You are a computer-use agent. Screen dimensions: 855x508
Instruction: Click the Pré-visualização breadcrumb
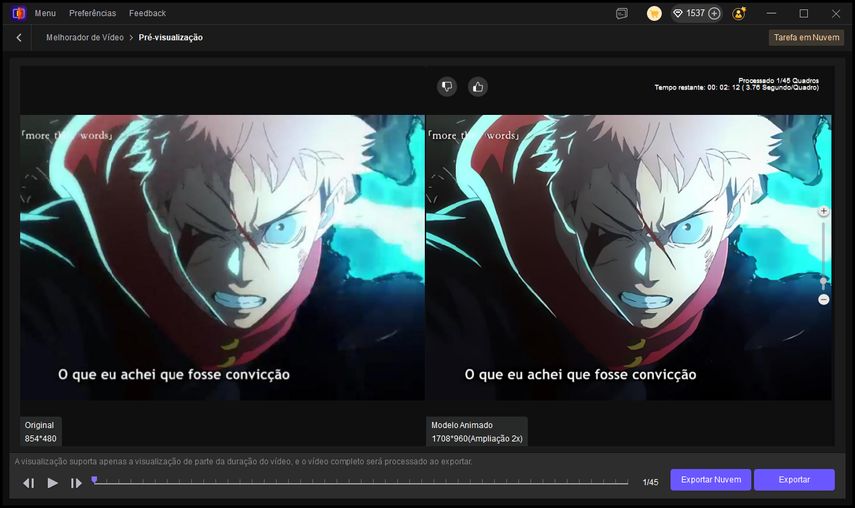(x=171, y=38)
